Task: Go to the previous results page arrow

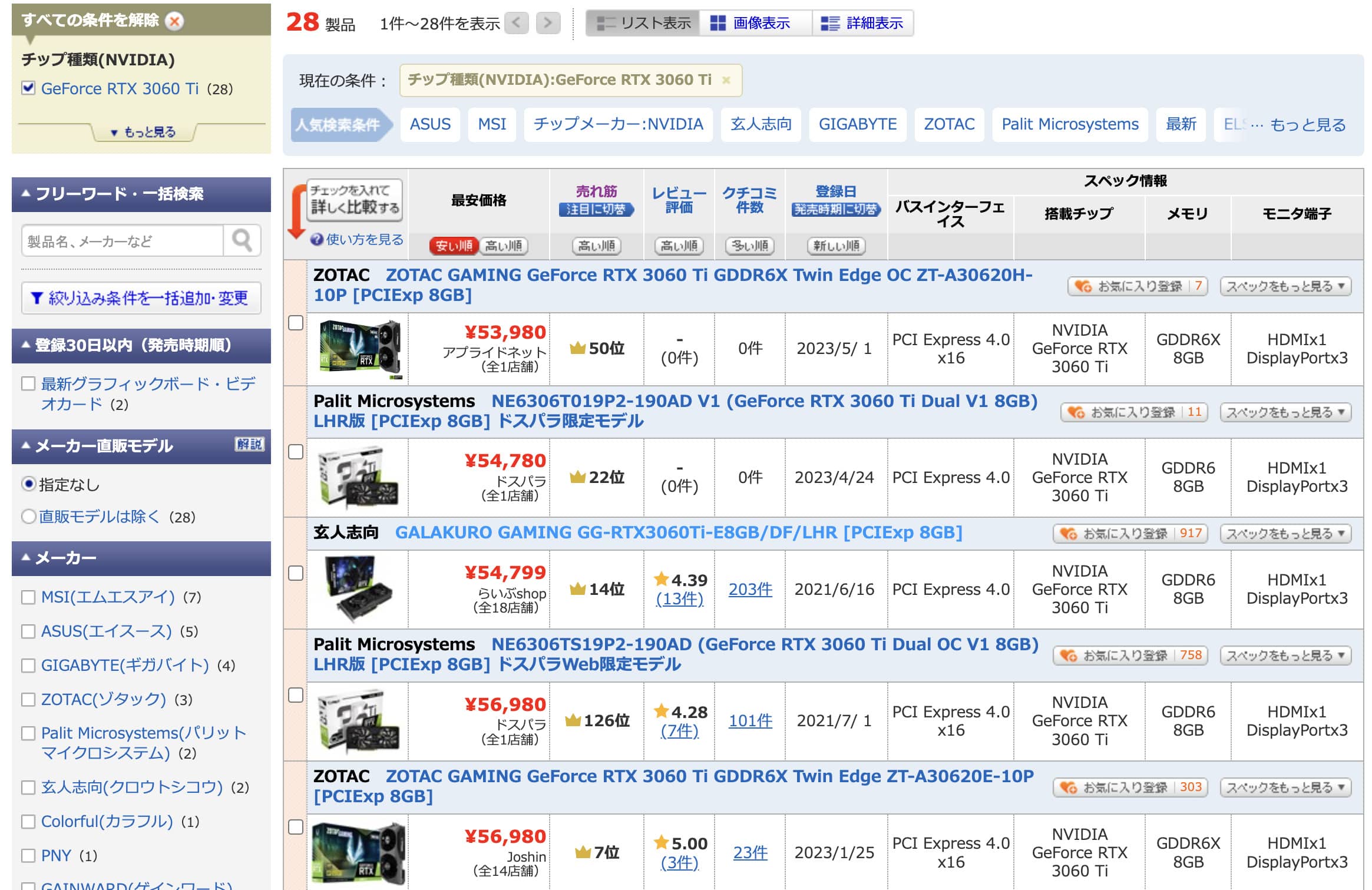Action: click(517, 23)
